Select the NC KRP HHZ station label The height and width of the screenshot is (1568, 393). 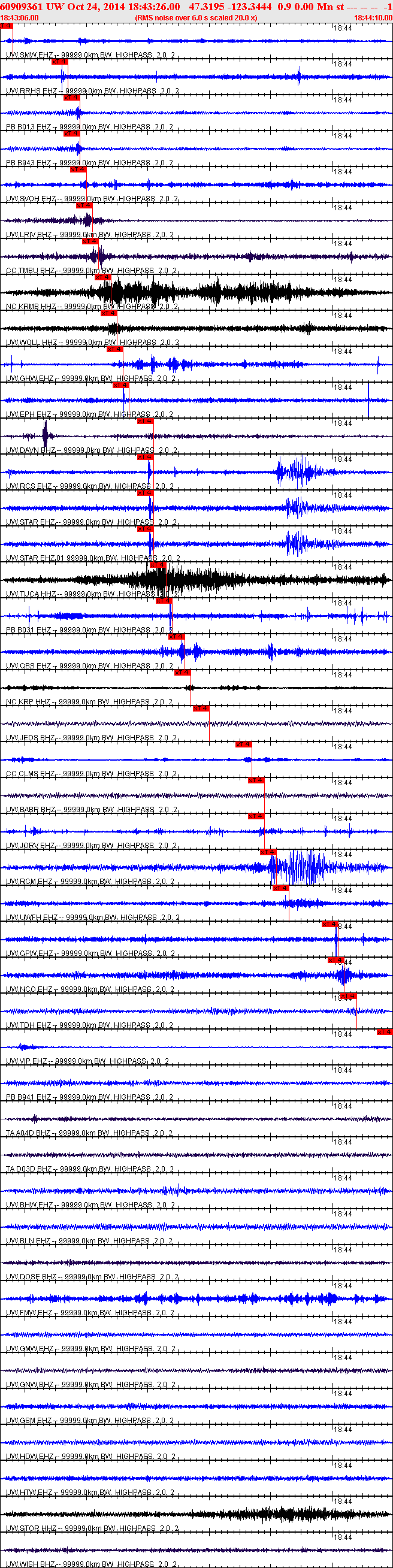coord(89,702)
